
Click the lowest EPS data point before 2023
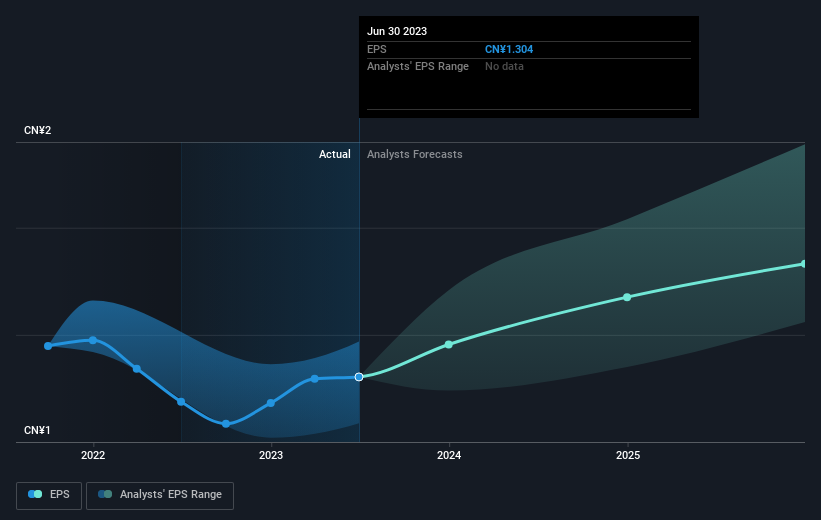(226, 424)
